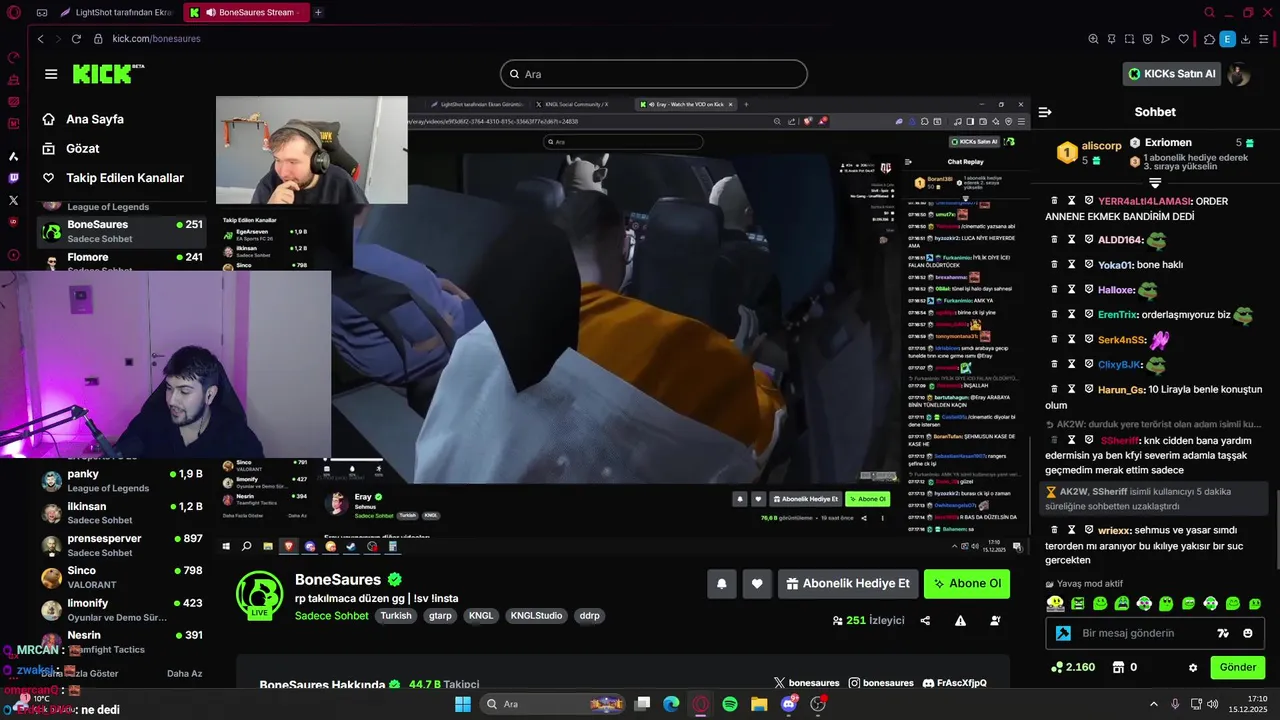Share the stream via share icon
The width and height of the screenshot is (1280, 720).
[x=925, y=621]
